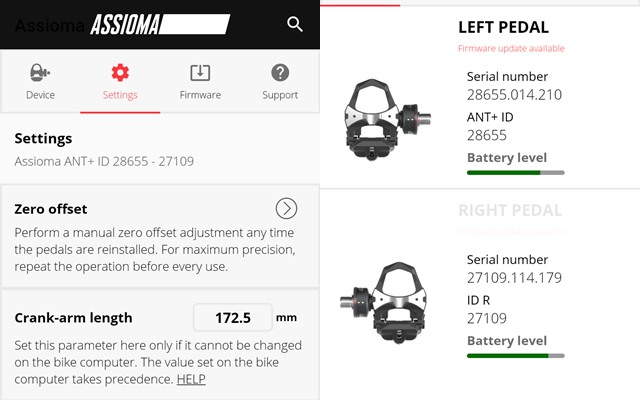
Task: Expand Zero offset with arrow button
Action: click(x=286, y=209)
